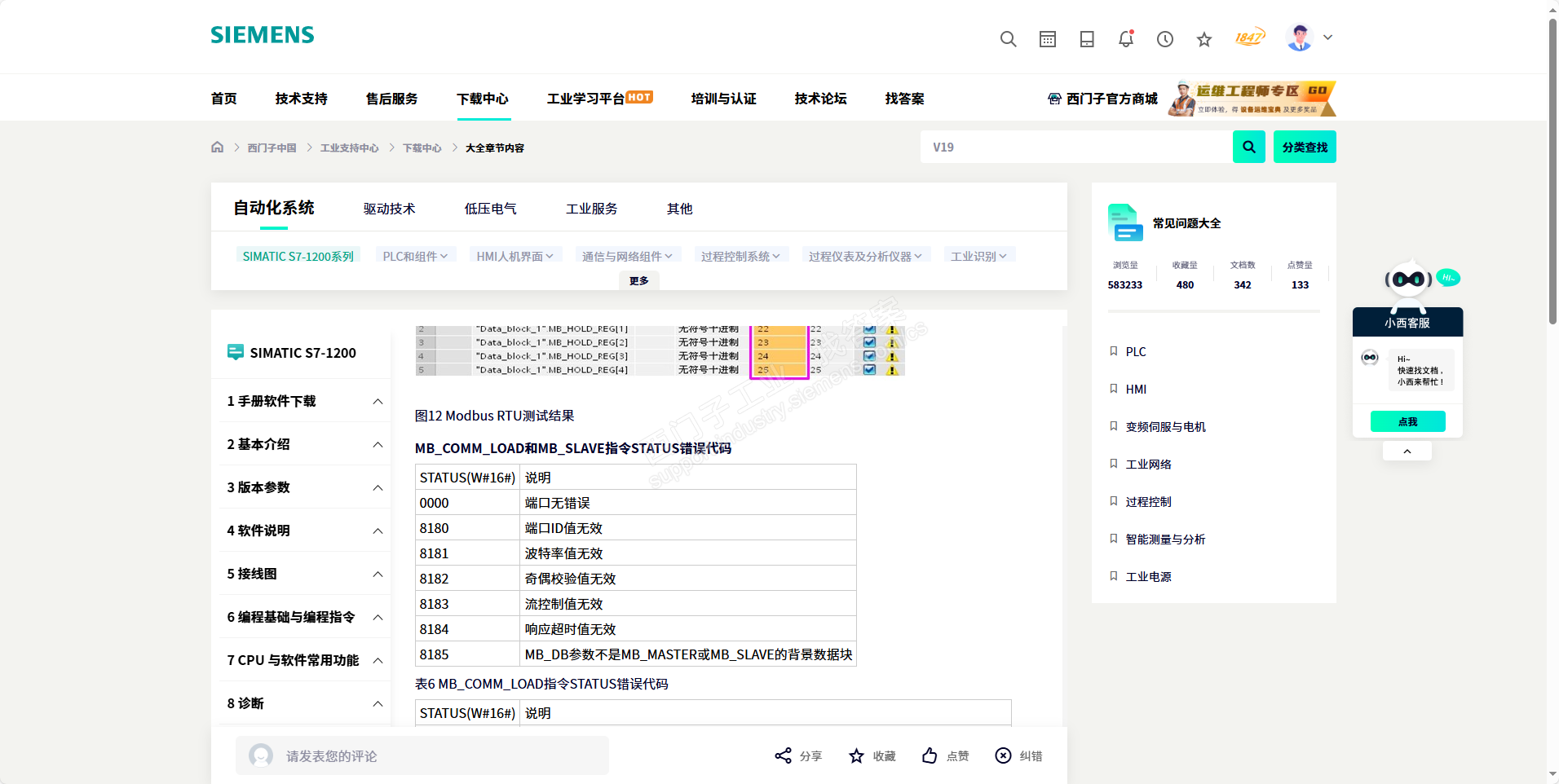Collapse the 小西客服 widget with the arrow

point(1407,451)
